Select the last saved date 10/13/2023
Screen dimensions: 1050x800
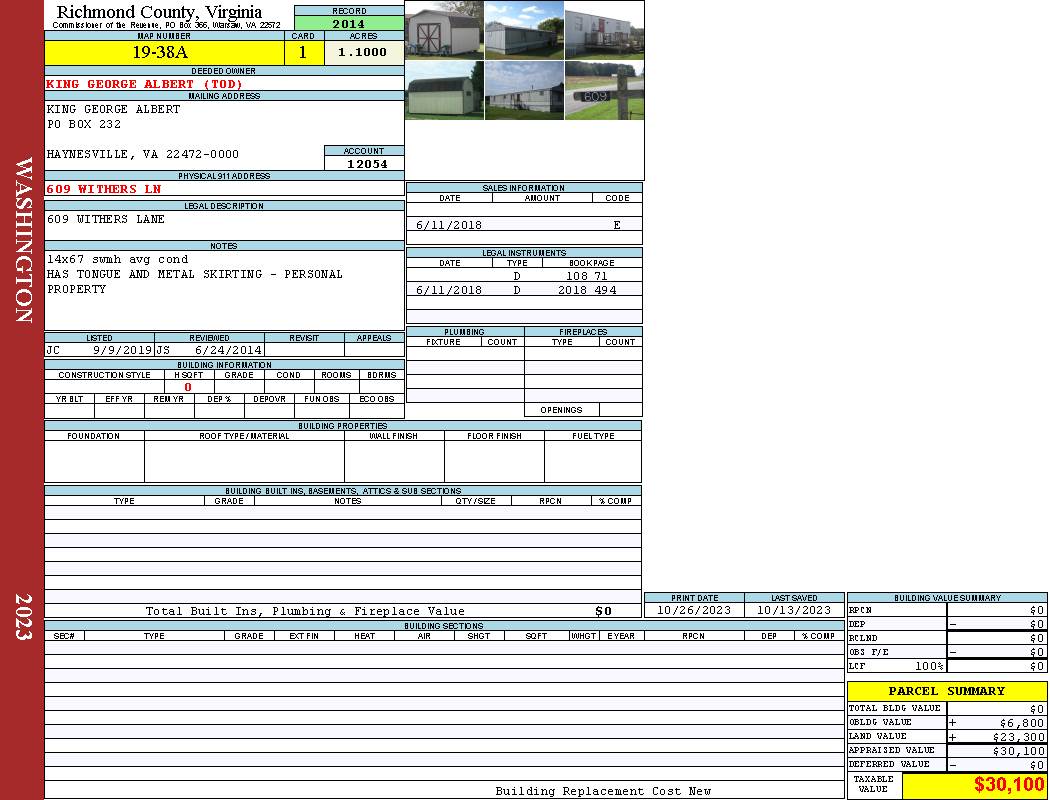tap(793, 610)
